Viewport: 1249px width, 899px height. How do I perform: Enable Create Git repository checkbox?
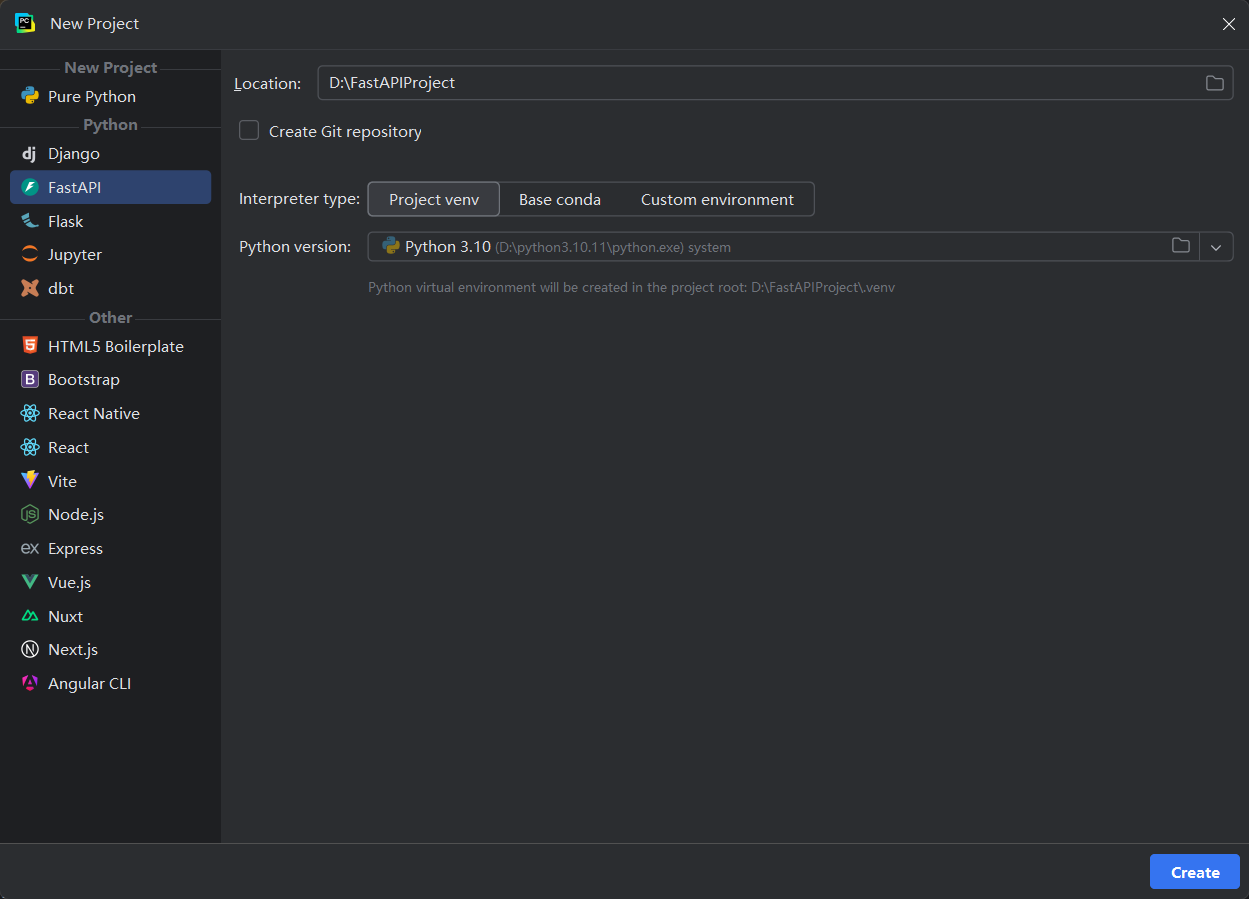click(x=249, y=131)
